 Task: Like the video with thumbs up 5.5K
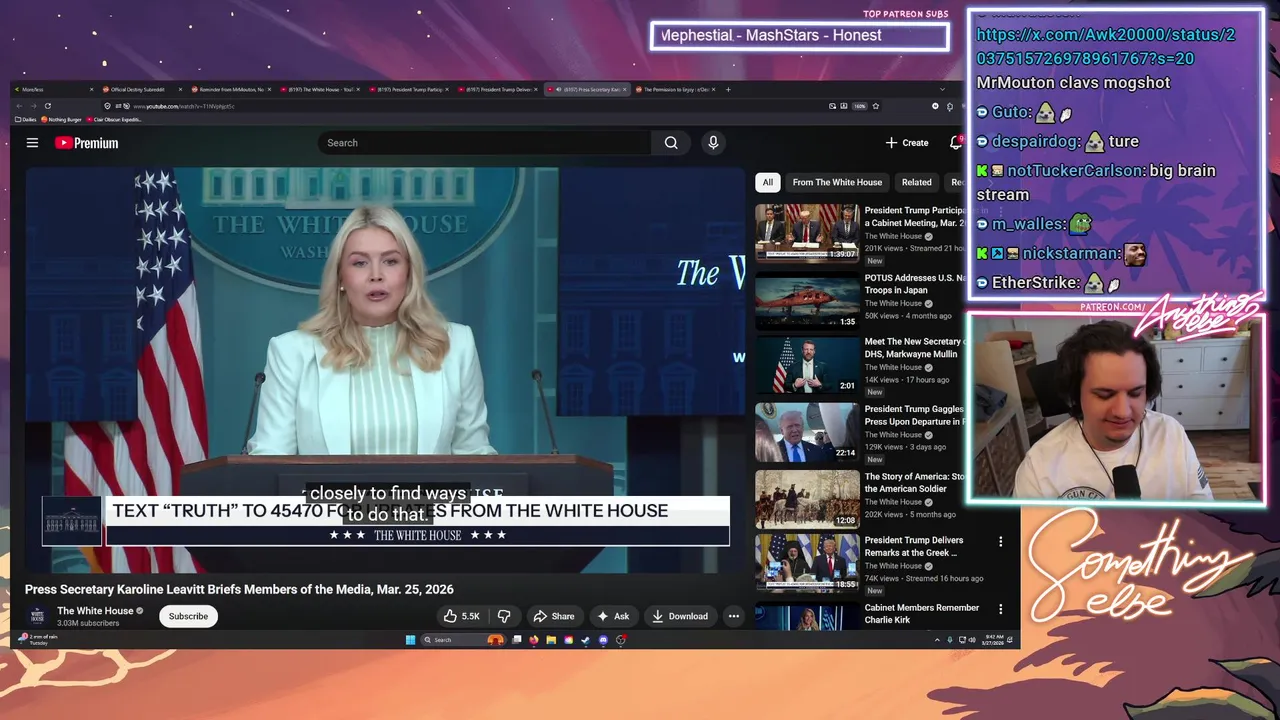tap(461, 616)
